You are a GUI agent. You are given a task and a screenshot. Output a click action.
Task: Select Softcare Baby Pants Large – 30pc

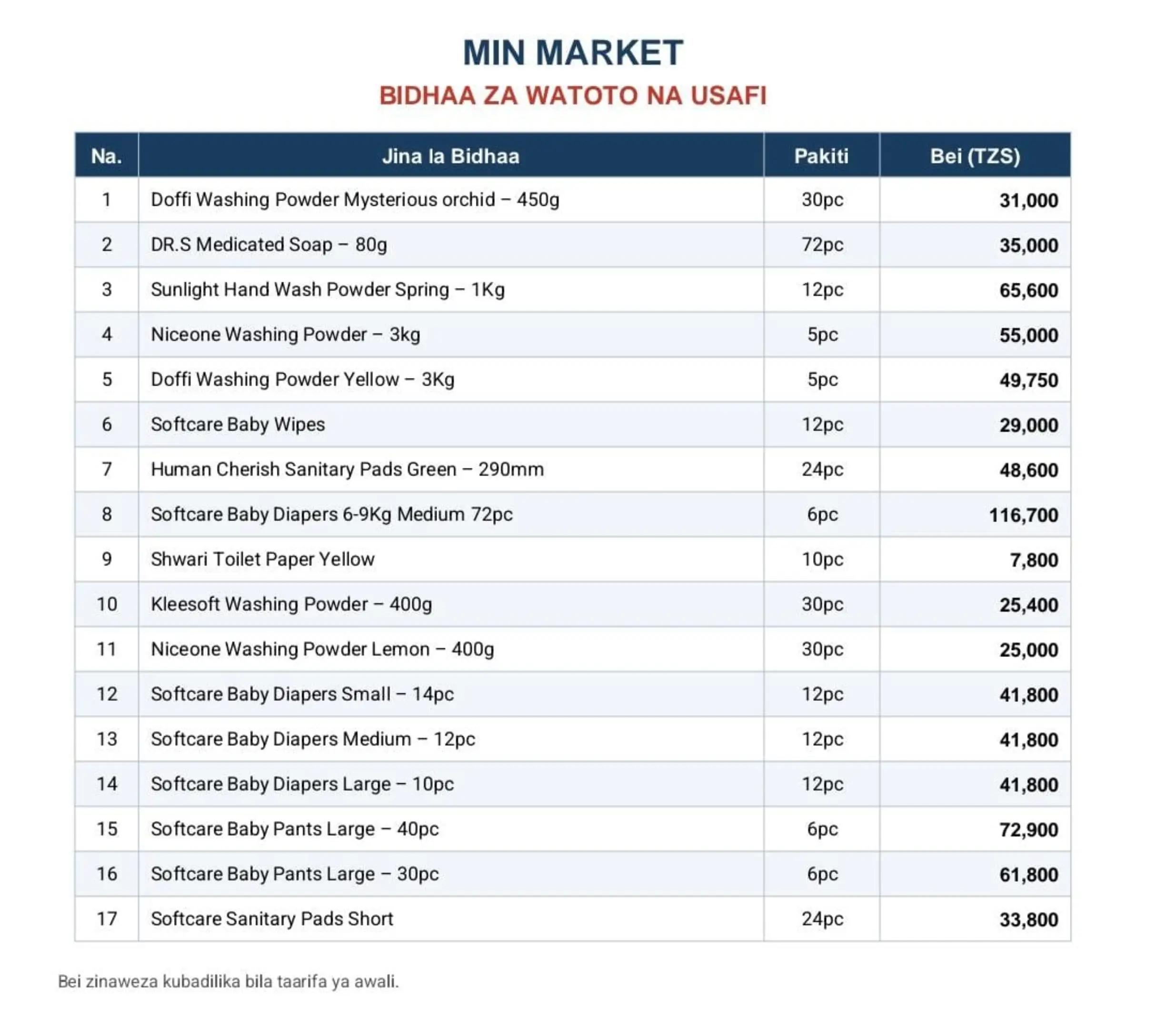(294, 874)
